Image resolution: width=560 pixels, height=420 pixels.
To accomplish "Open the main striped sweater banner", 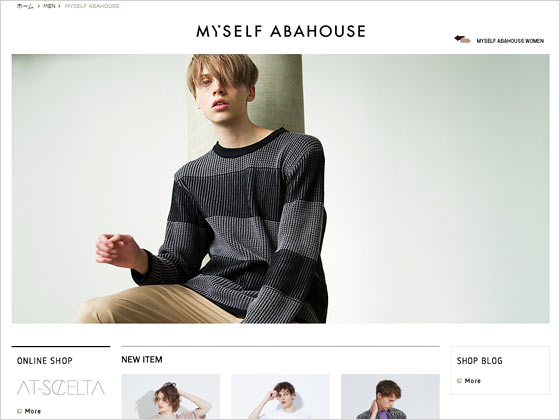I will coord(280,189).
